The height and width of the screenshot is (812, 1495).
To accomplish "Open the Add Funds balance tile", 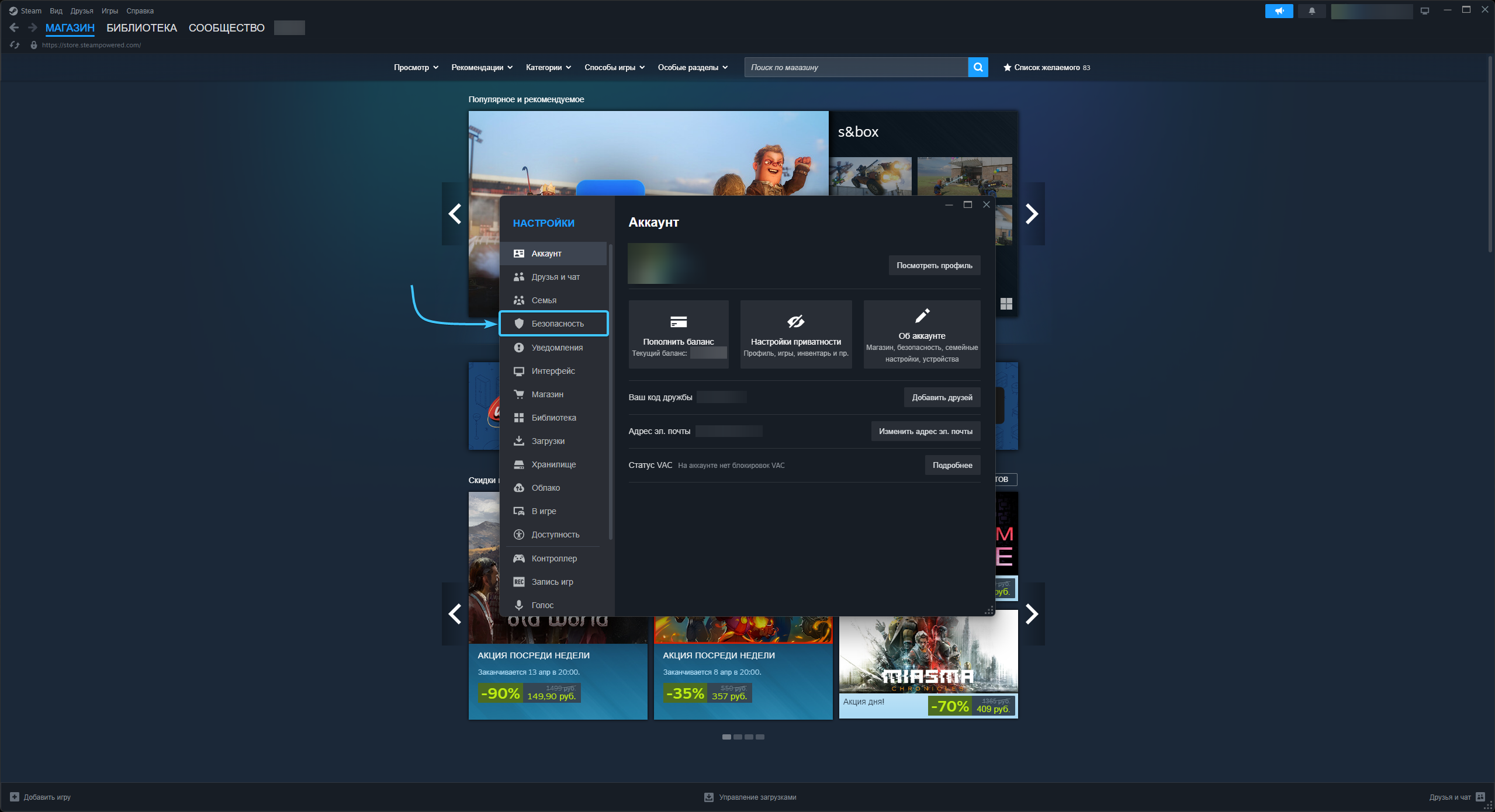I will click(678, 334).
